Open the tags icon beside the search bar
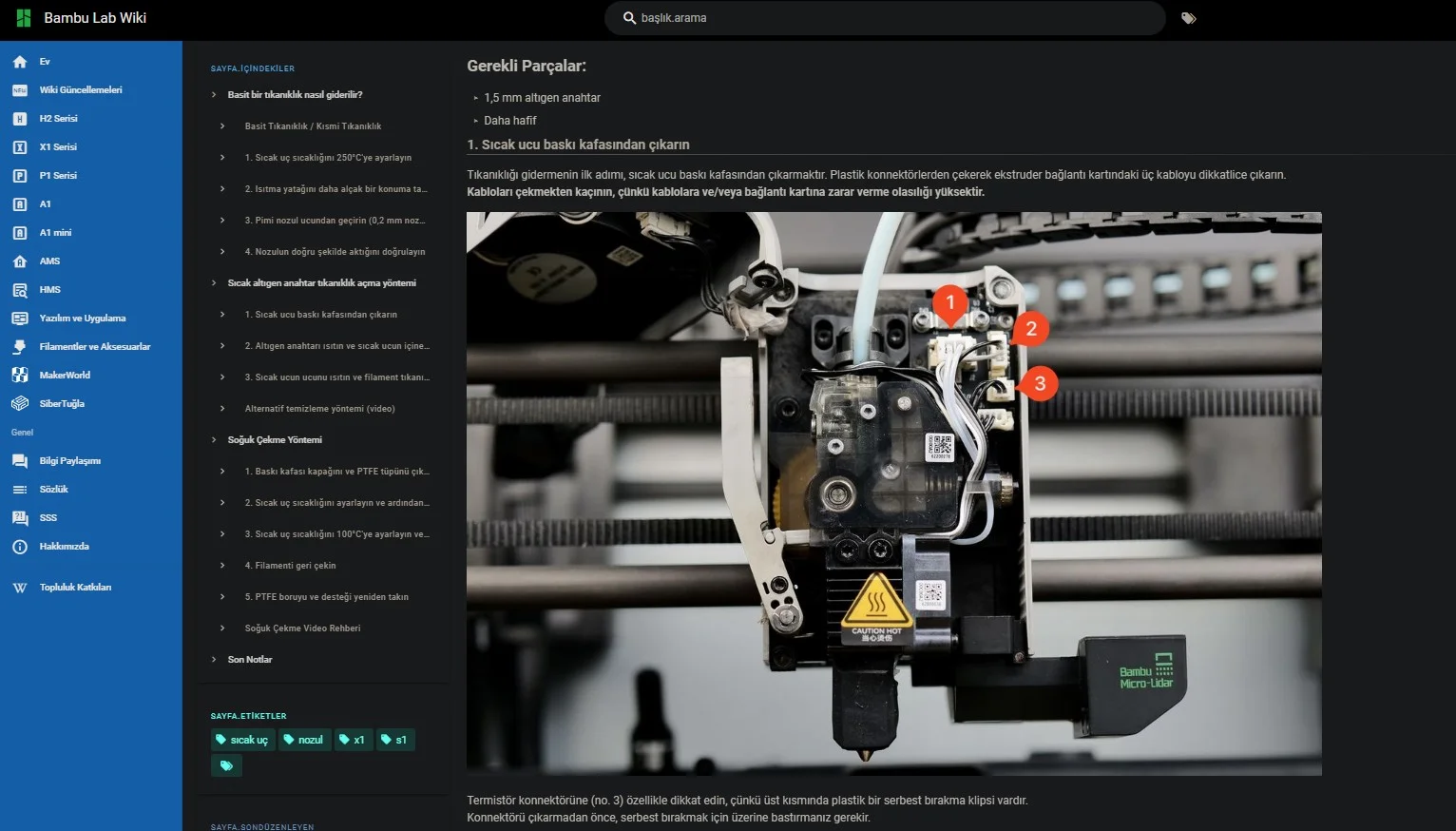Screen dimensions: 1456x831 [1188, 18]
